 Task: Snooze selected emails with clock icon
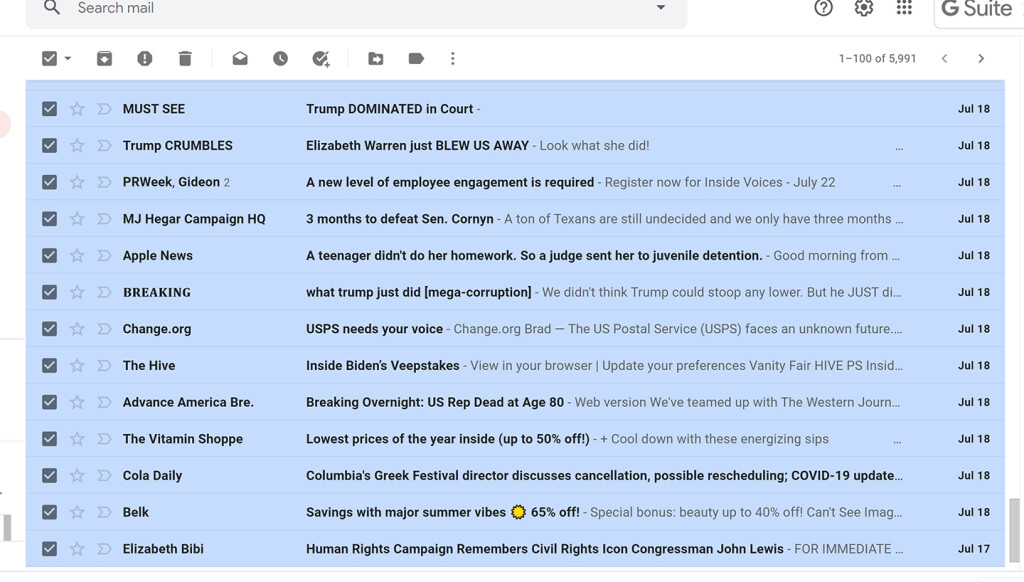point(281,59)
